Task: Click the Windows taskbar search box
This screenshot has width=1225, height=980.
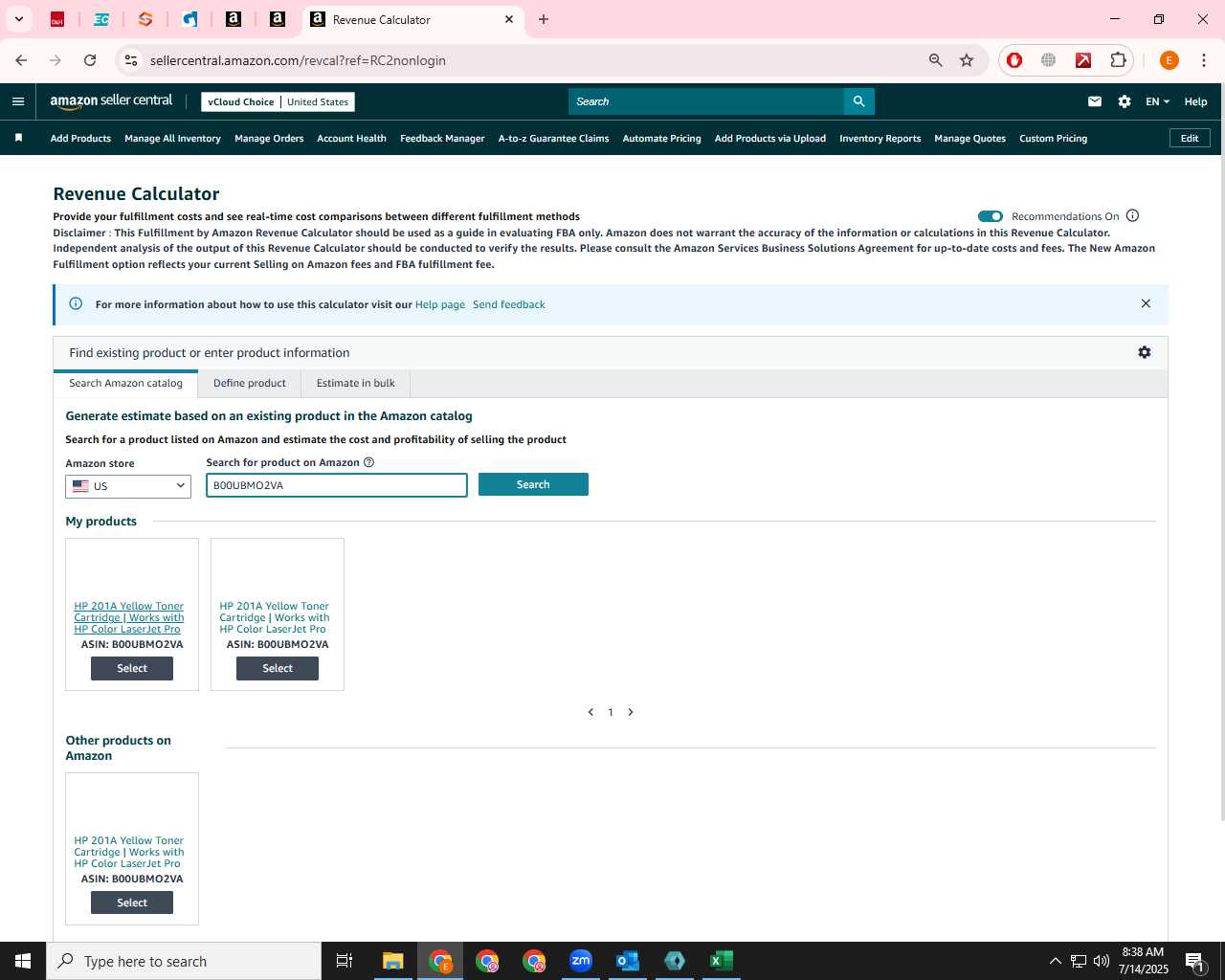Action: click(184, 961)
